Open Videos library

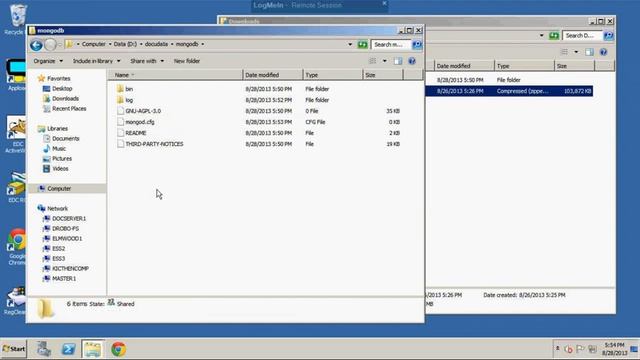[60, 169]
